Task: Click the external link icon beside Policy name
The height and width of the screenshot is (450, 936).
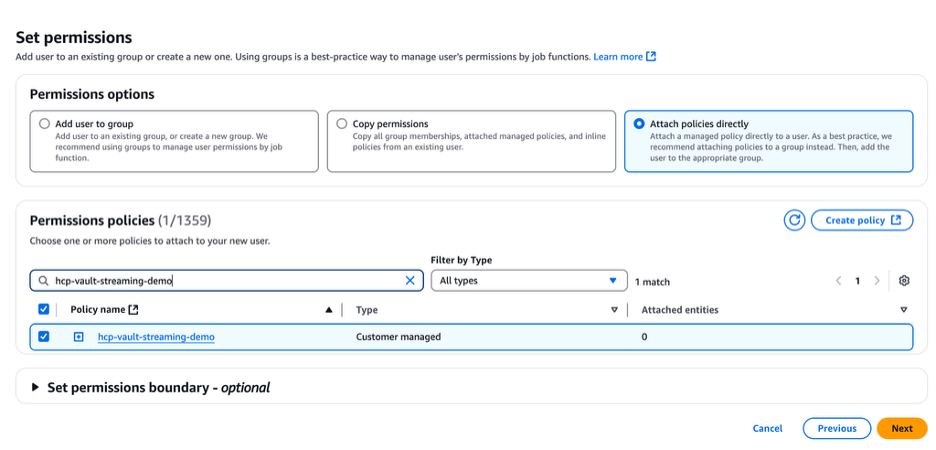Action: (134, 310)
